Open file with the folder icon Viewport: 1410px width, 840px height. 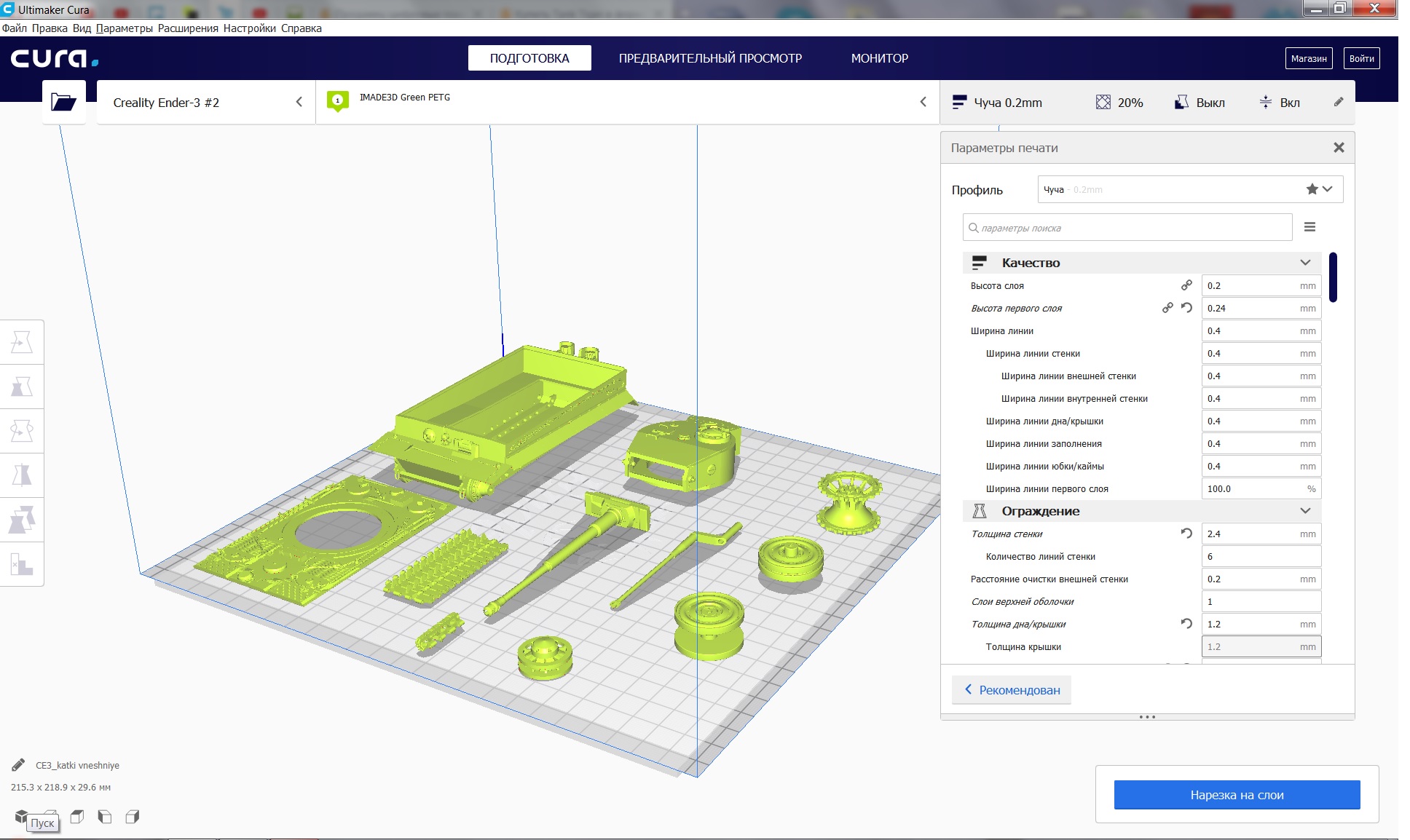pos(63,102)
